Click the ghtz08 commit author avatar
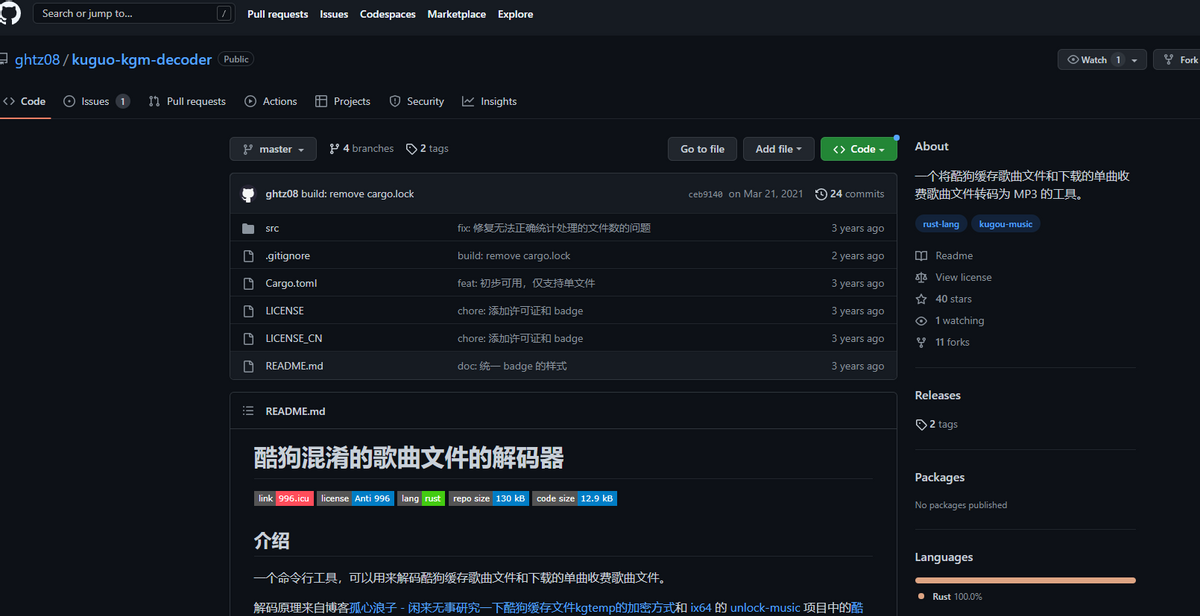The height and width of the screenshot is (616, 1200). click(x=249, y=194)
